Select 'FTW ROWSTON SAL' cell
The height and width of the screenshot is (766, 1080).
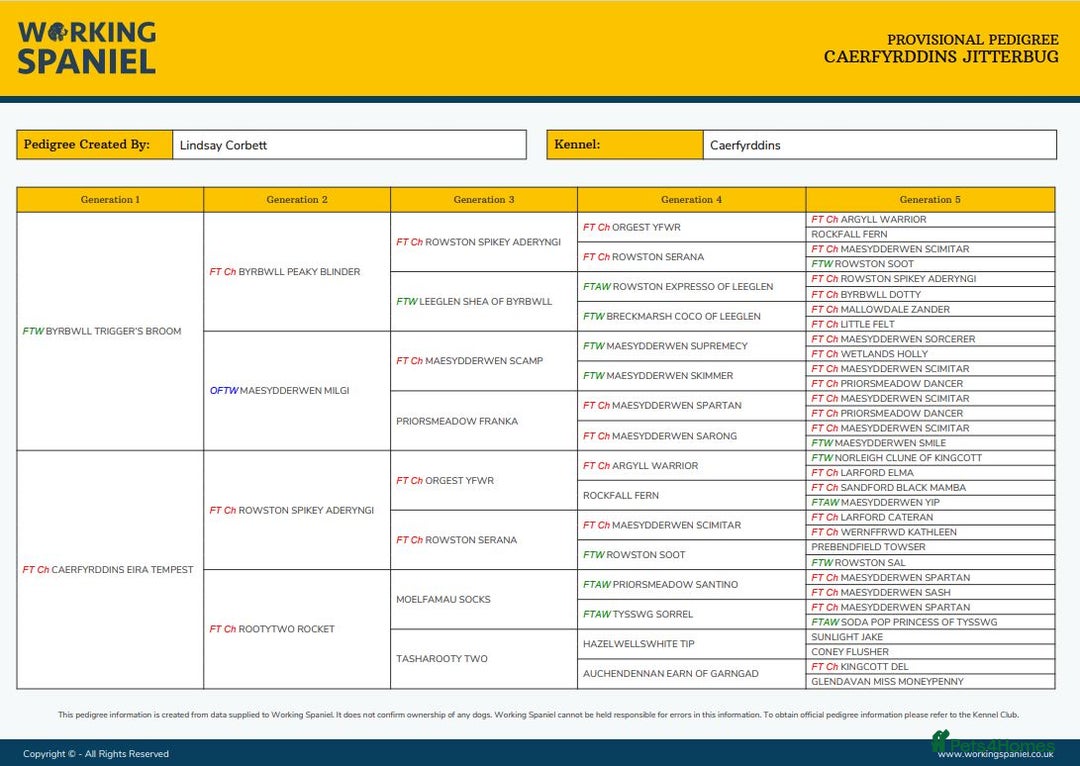point(930,562)
